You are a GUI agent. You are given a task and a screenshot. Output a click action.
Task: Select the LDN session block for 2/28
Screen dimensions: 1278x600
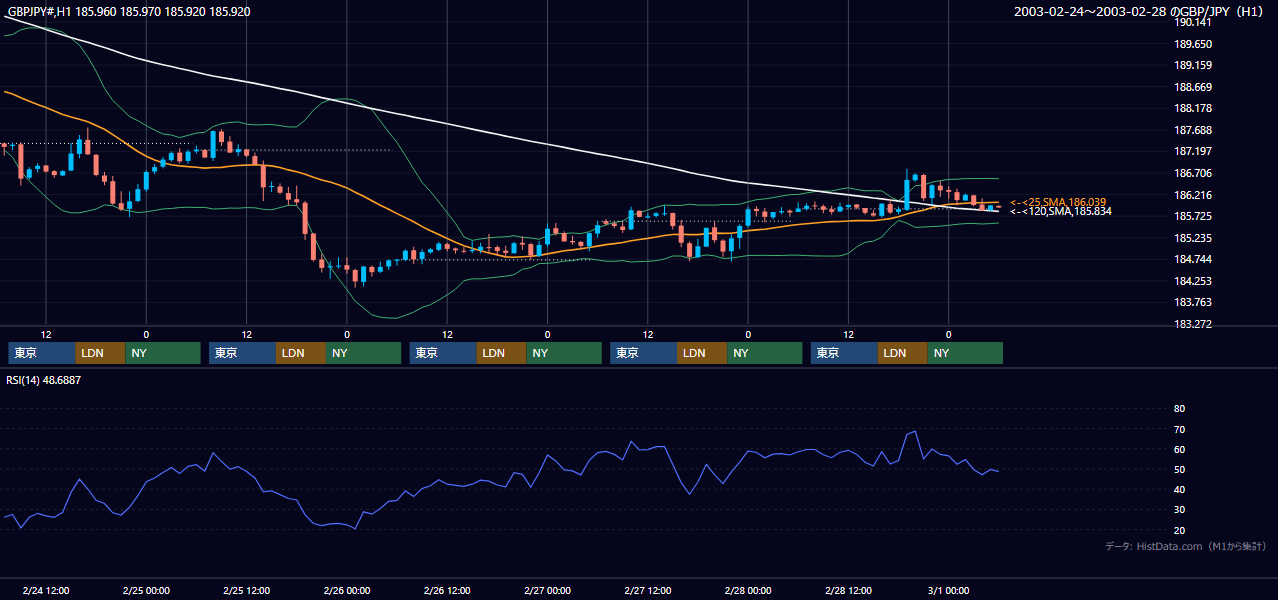[904, 353]
